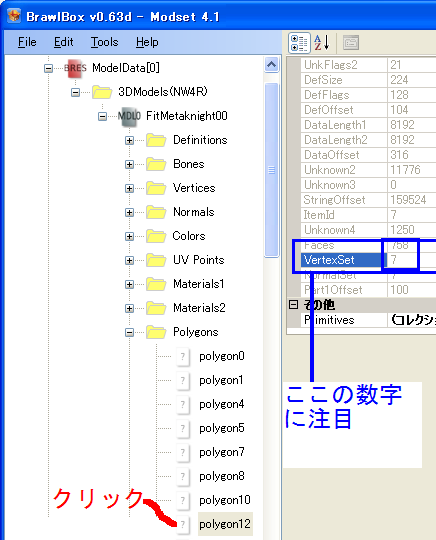436x540 pixels.
Task: Click the UnkFlags2 property label
Action: [x=331, y=65]
